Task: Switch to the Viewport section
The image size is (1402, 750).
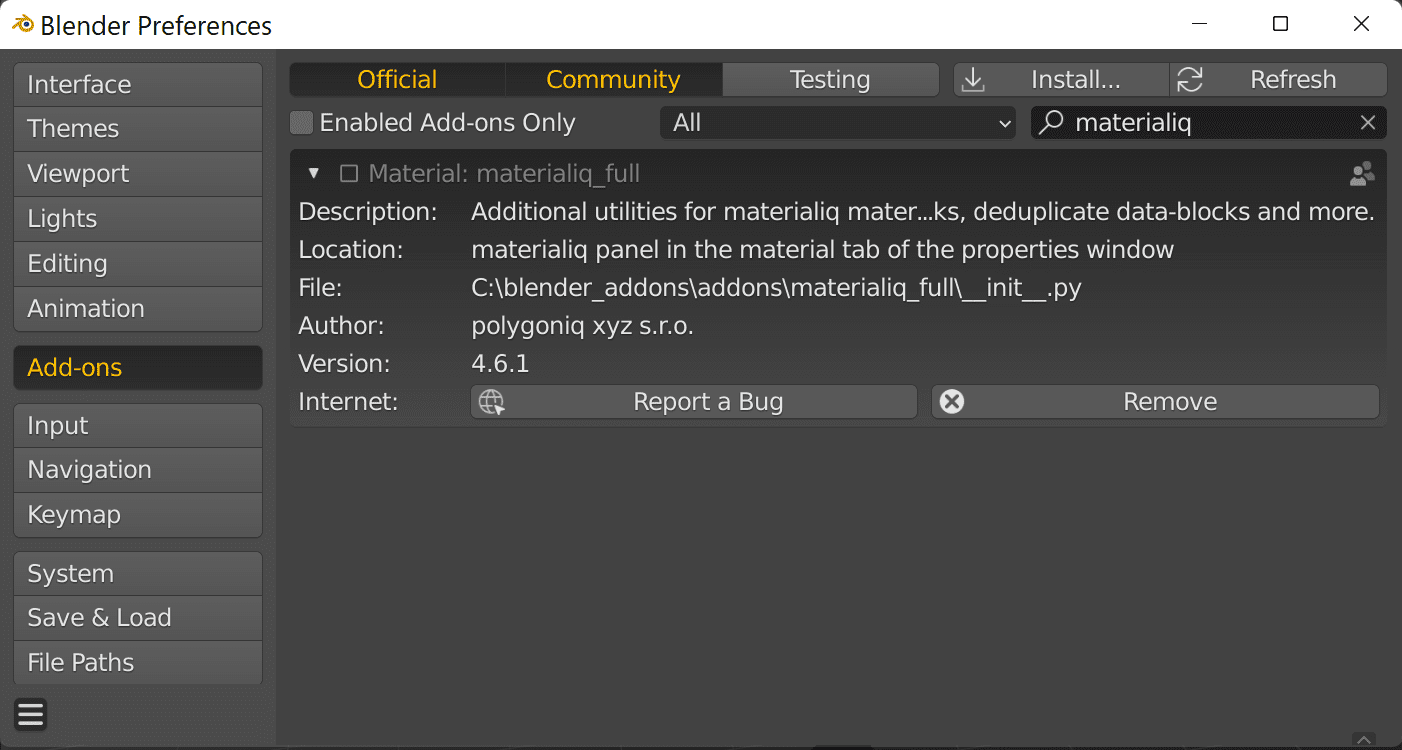Action: 138,174
